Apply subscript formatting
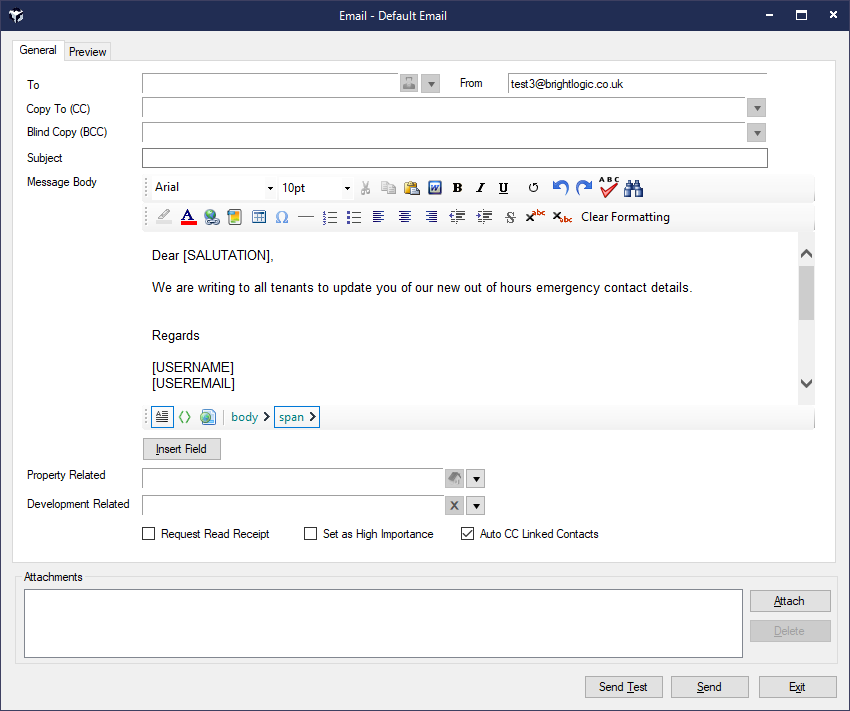 562,217
